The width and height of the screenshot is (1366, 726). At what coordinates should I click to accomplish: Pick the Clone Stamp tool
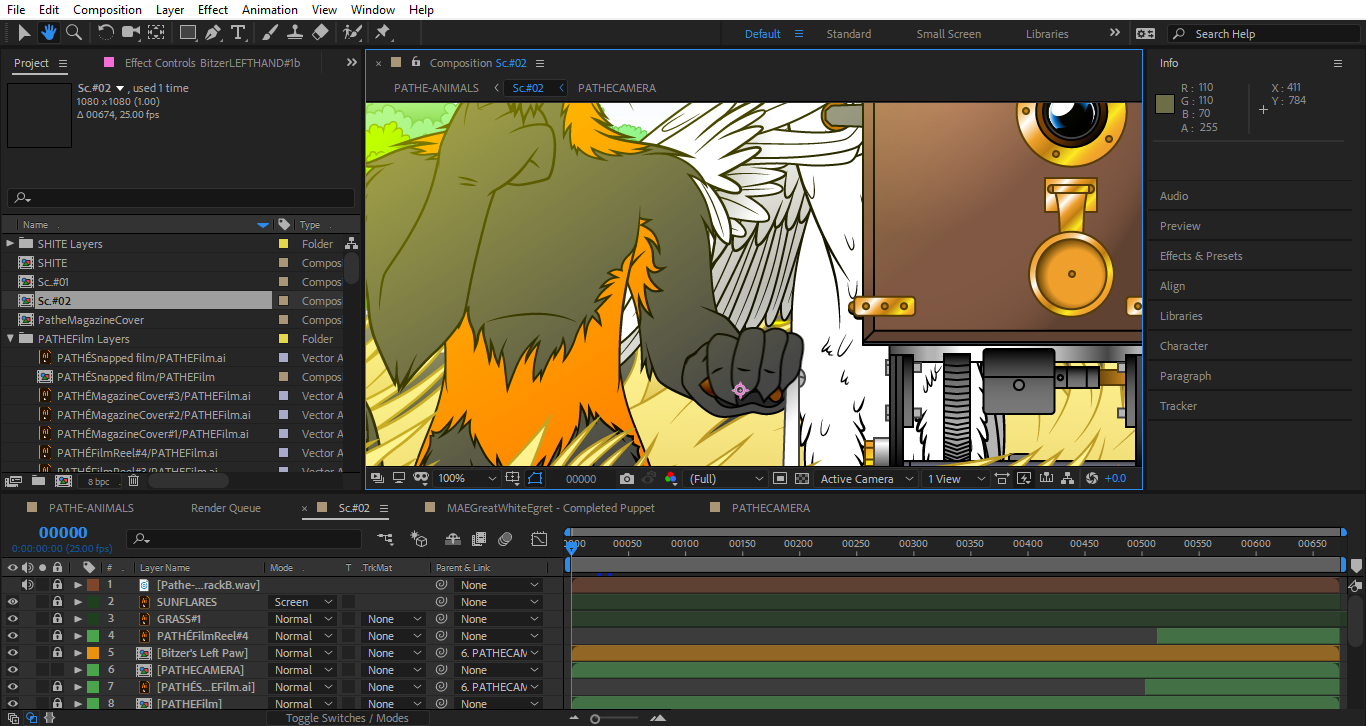pos(295,33)
